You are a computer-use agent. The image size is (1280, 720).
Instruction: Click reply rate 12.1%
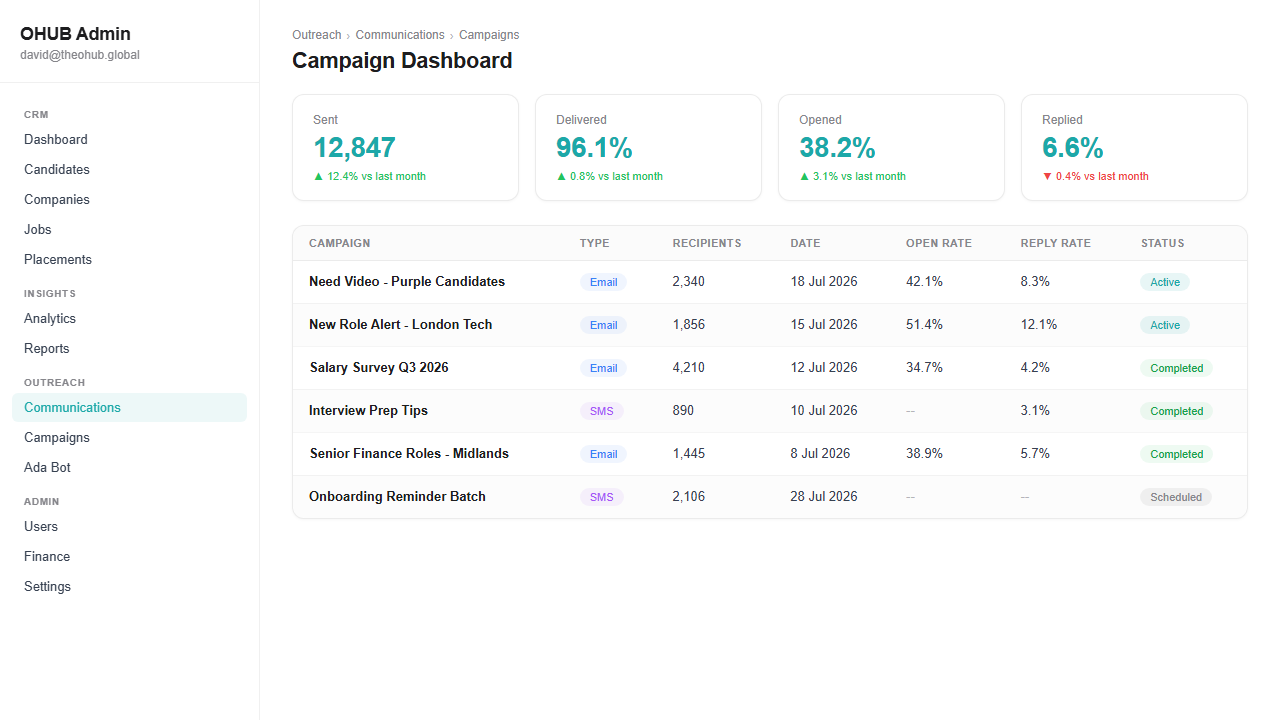[x=1039, y=325]
